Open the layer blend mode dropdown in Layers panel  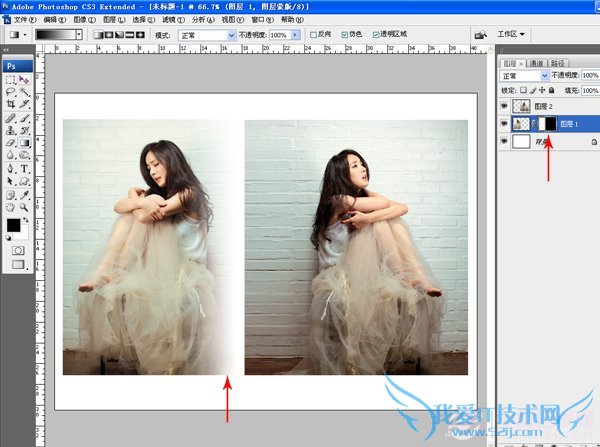(524, 75)
